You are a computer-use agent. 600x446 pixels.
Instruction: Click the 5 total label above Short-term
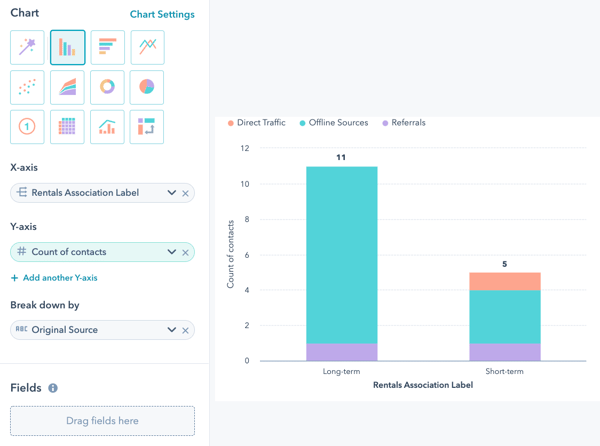(505, 264)
